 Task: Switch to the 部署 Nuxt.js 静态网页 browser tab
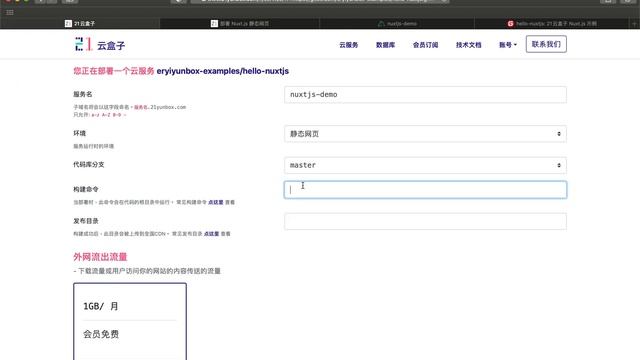pyautogui.click(x=240, y=24)
